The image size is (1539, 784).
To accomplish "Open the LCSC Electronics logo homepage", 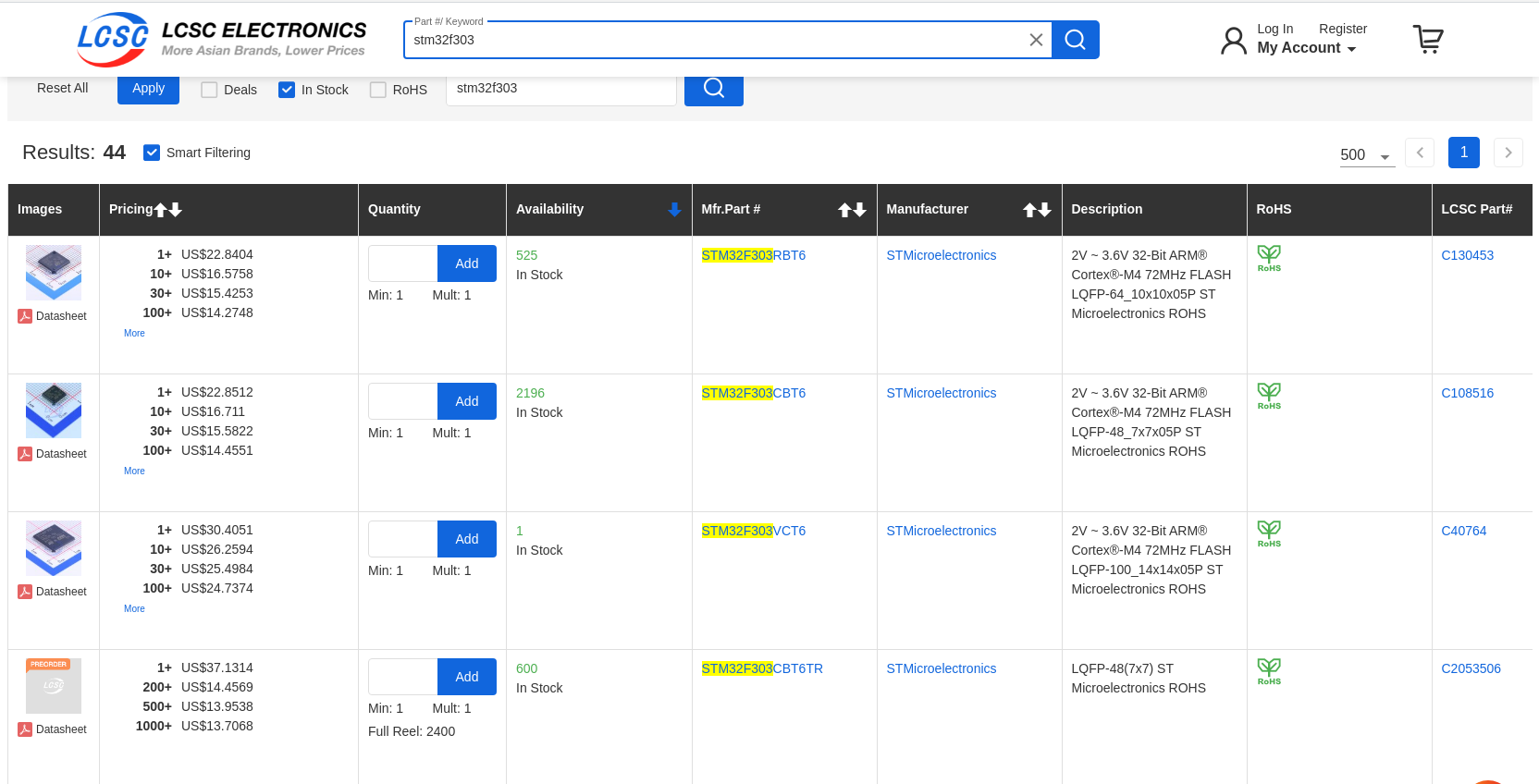I will (x=222, y=40).
